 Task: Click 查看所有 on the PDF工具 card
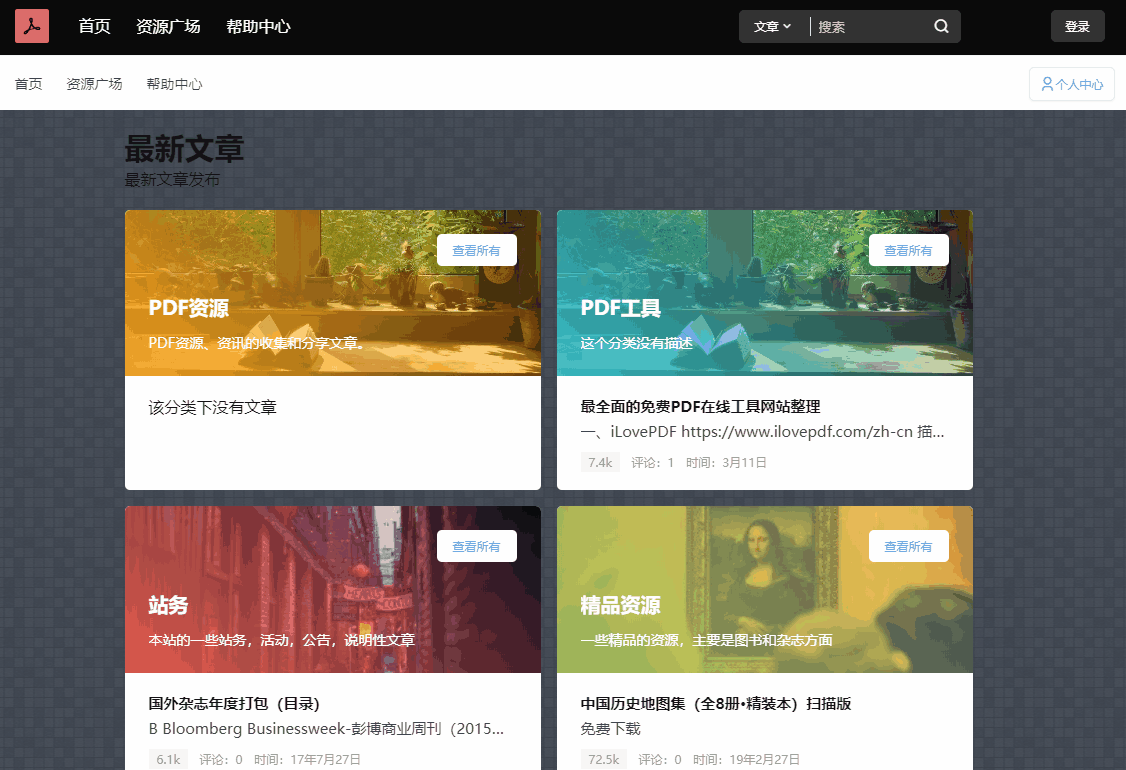point(909,250)
